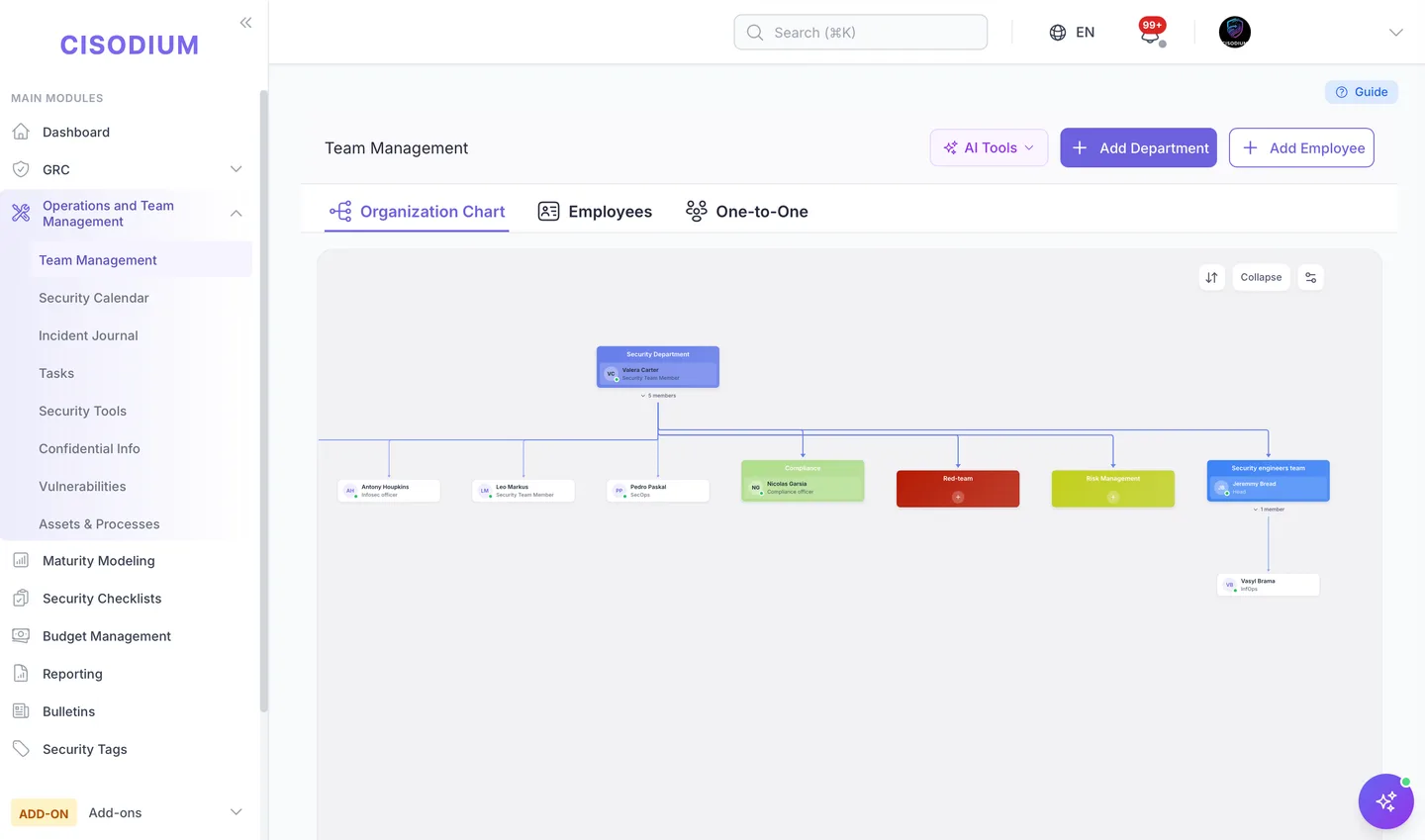Click the Security Tags tag icon
This screenshot has width=1425, height=840.
click(x=21, y=748)
